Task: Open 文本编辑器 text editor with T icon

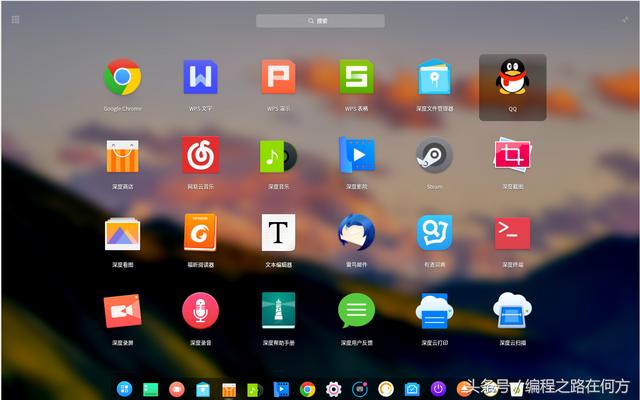Action: 278,232
